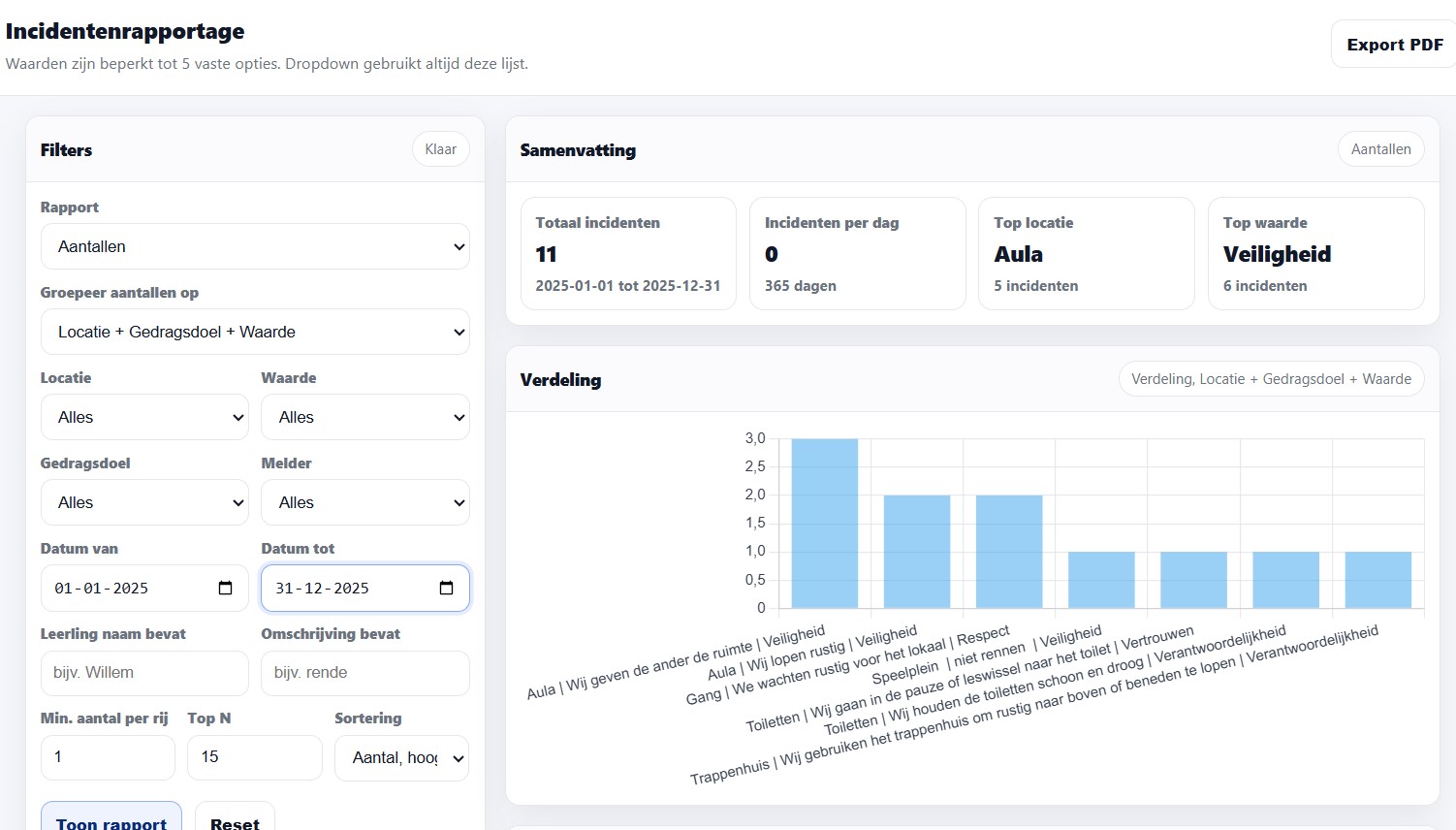
Task: Click the Totaal incidenten summary card
Action: point(627,254)
